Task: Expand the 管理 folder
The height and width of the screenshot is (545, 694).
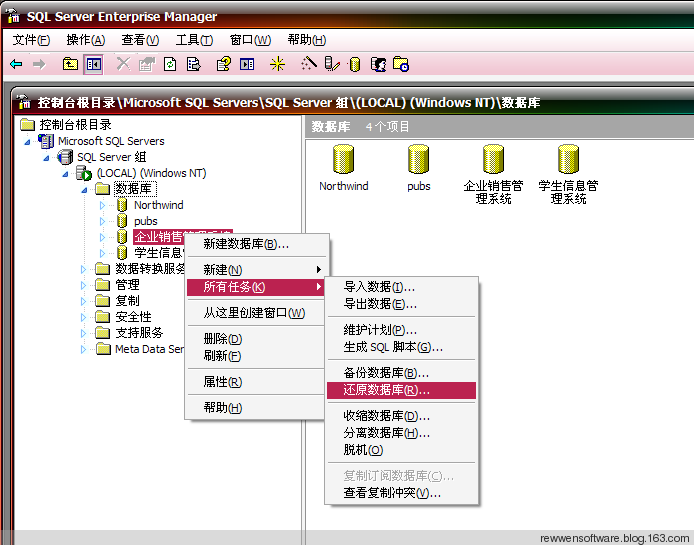Action: coord(83,285)
